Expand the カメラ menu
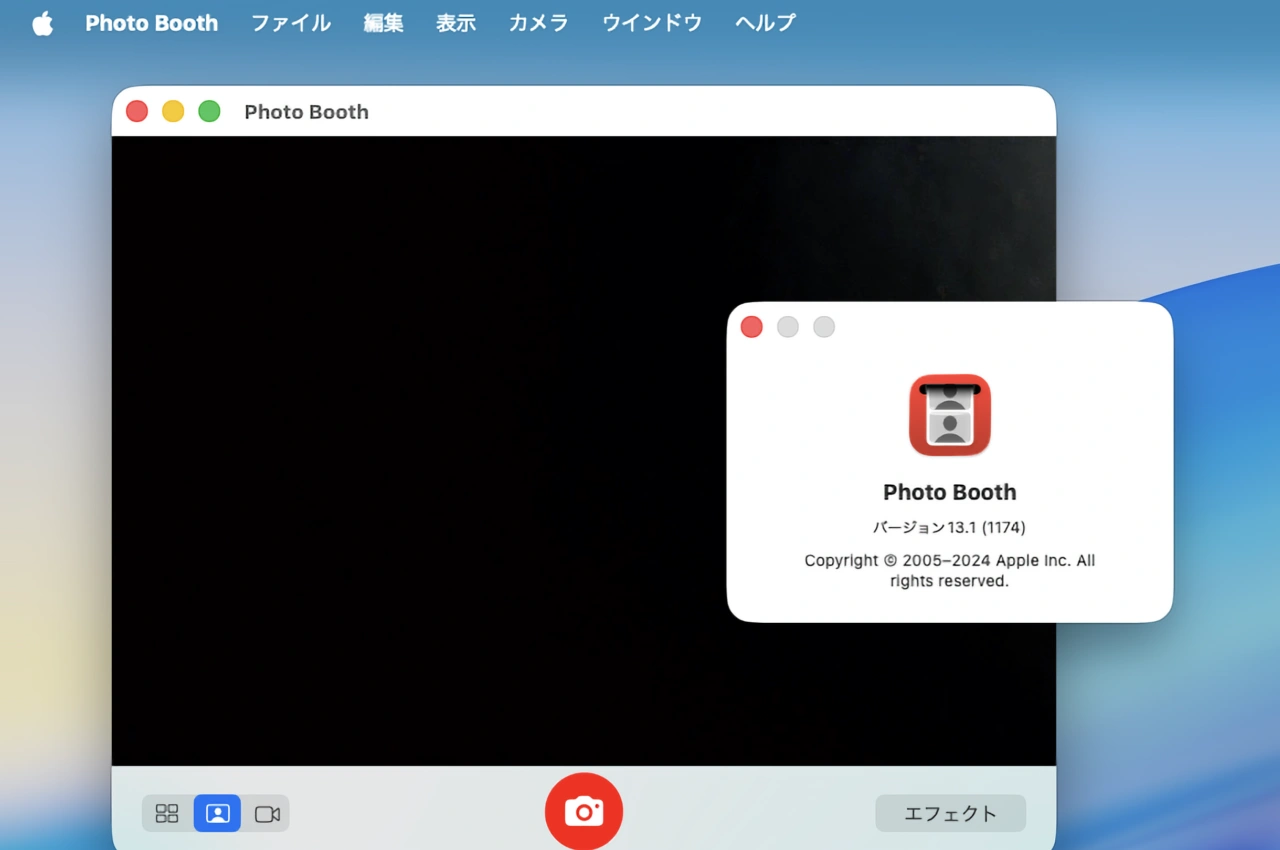Viewport: 1280px width, 850px height. 538,23
